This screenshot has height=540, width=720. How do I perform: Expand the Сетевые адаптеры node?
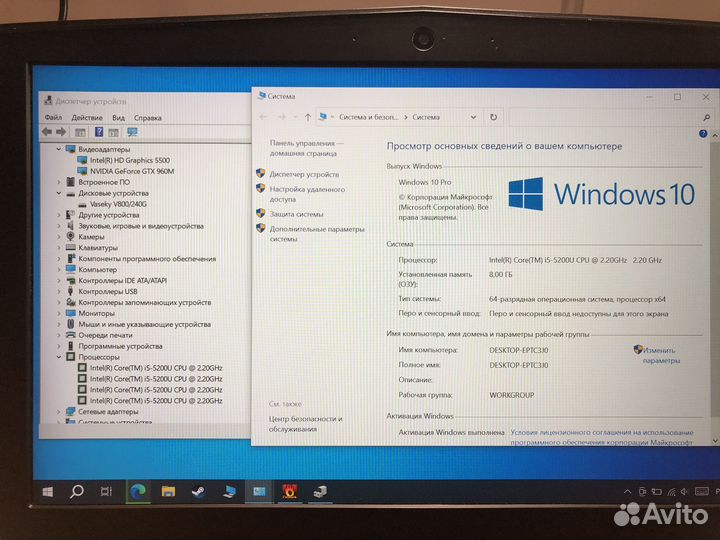point(59,411)
